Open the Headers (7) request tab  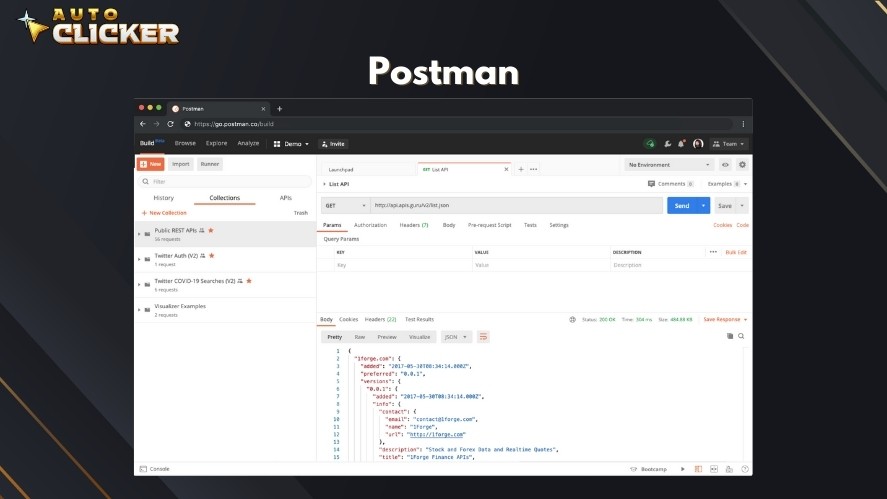414,225
